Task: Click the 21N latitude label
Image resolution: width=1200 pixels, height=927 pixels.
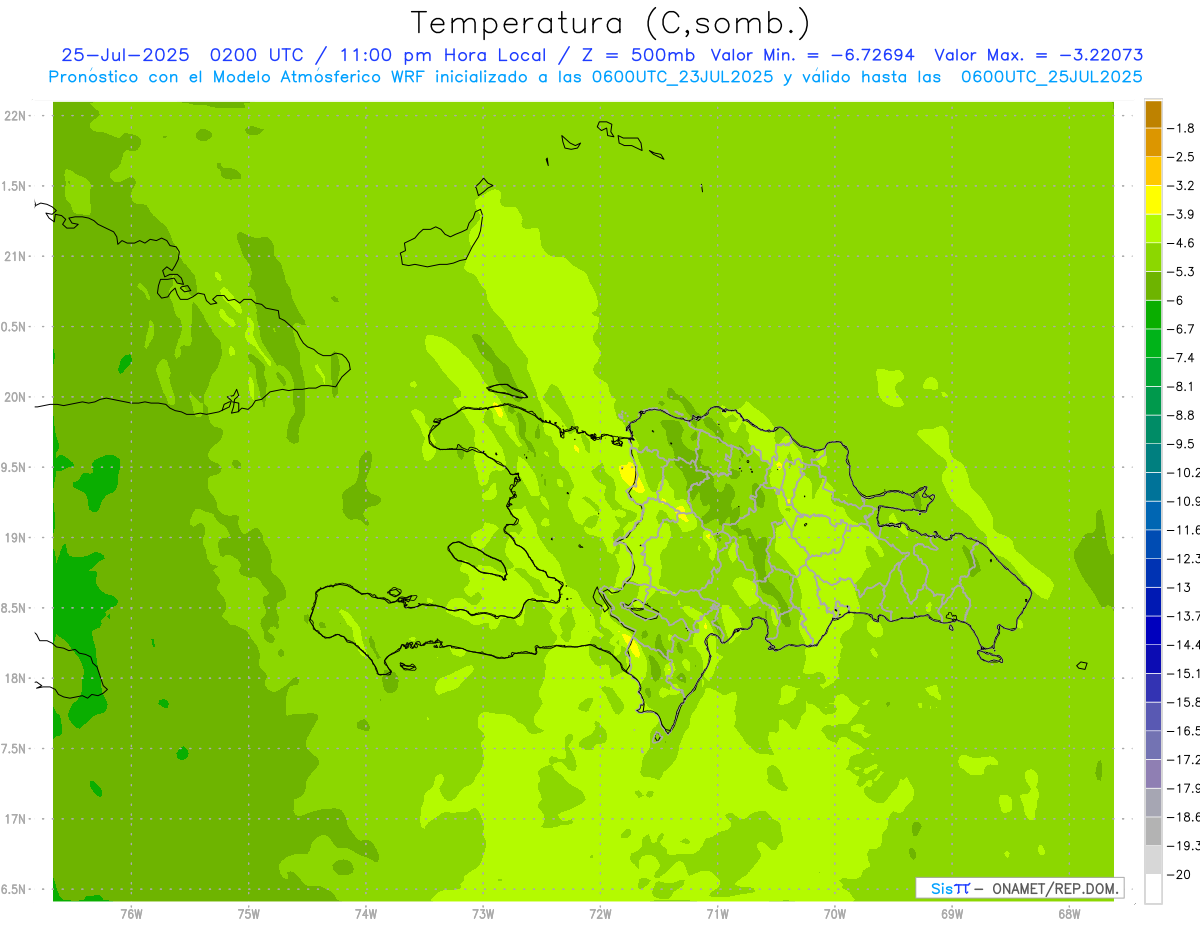Action: (16, 256)
